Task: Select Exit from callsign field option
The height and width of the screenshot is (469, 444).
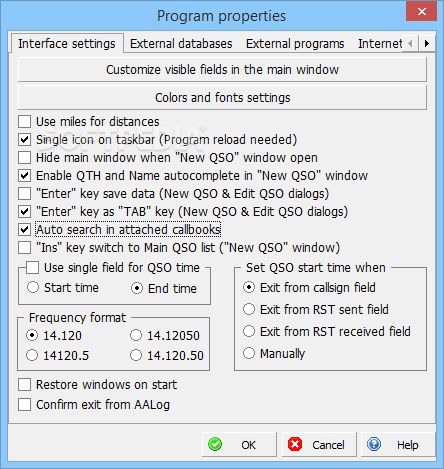Action: pyautogui.click(x=249, y=287)
